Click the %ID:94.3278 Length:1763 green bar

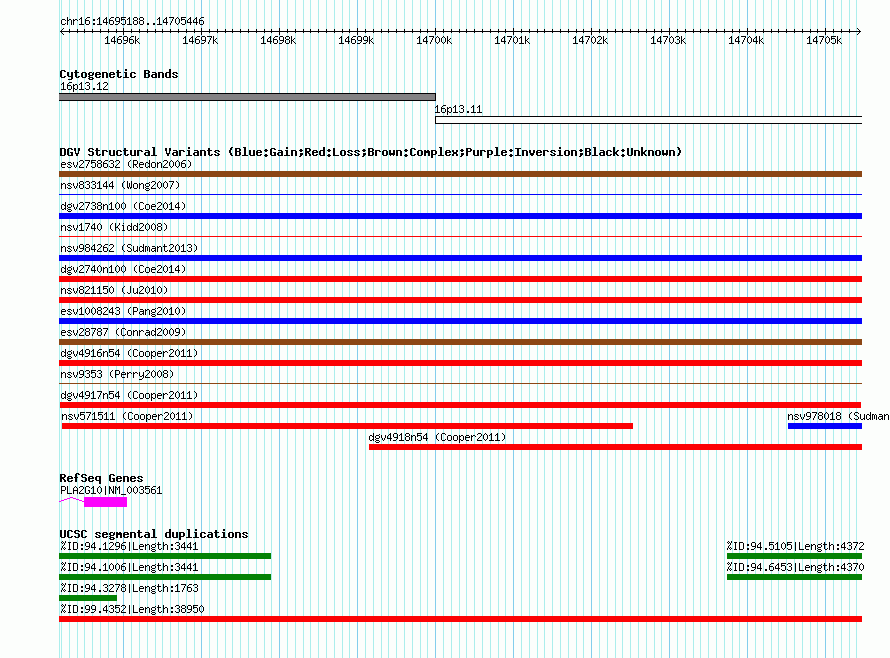click(x=88, y=598)
